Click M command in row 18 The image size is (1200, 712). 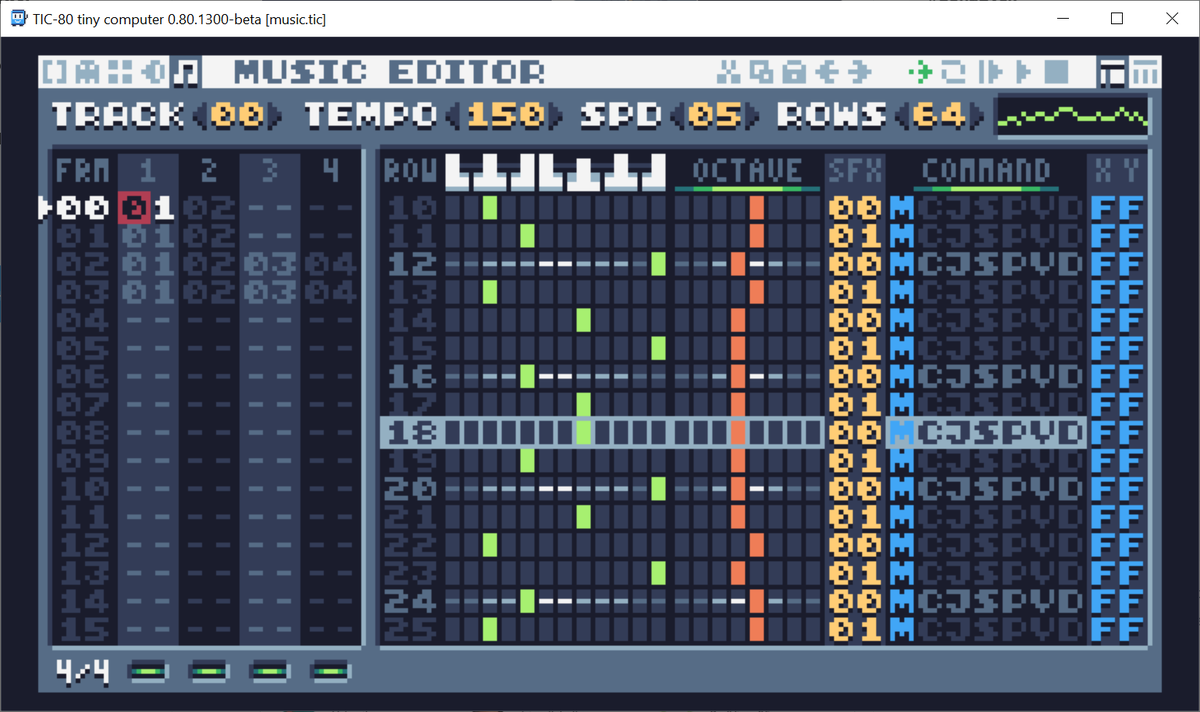point(902,432)
